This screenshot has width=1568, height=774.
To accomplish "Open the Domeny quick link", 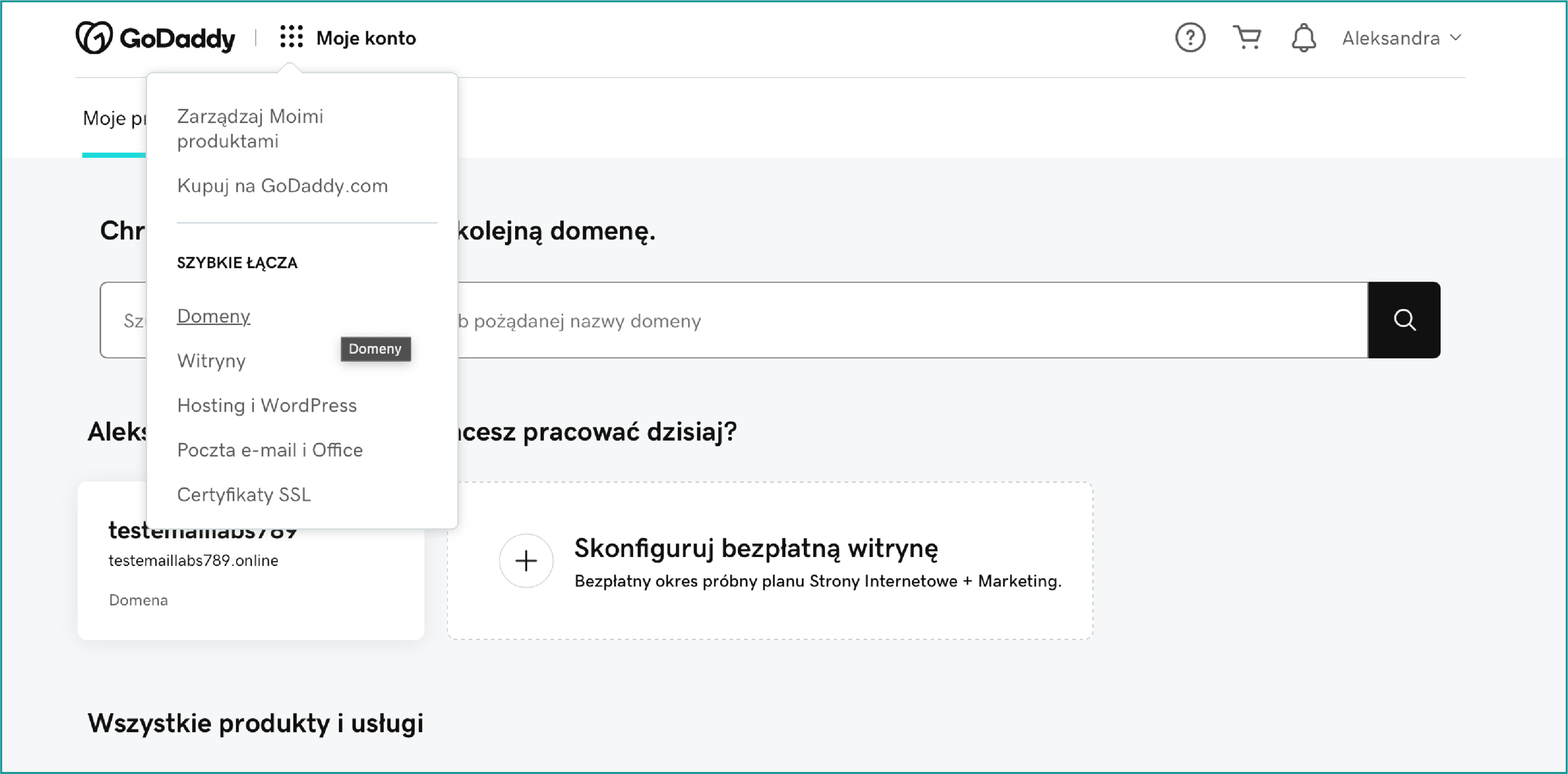I will [x=214, y=316].
